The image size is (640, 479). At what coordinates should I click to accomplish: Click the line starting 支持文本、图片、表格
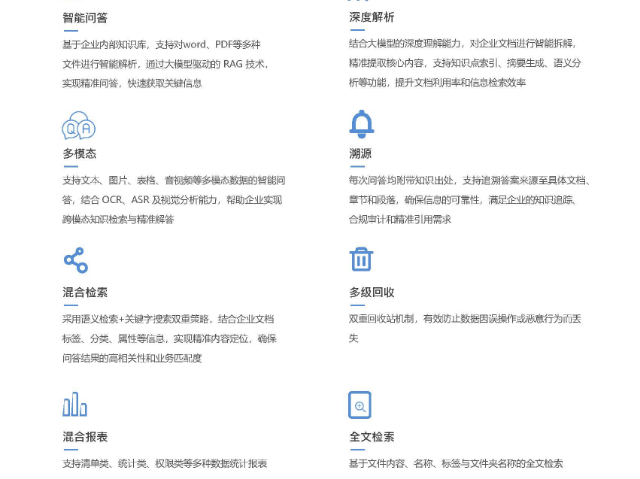(174, 180)
